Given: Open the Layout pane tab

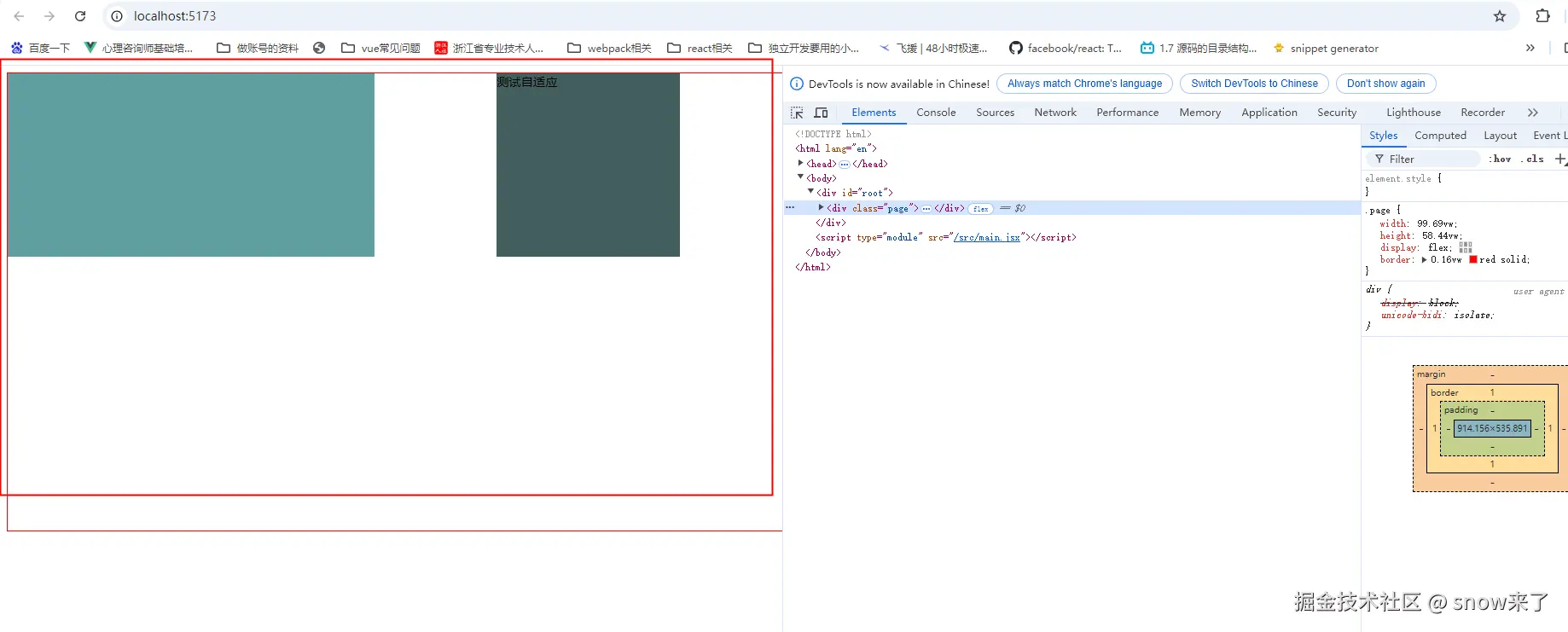Looking at the screenshot, I should click(x=1500, y=136).
